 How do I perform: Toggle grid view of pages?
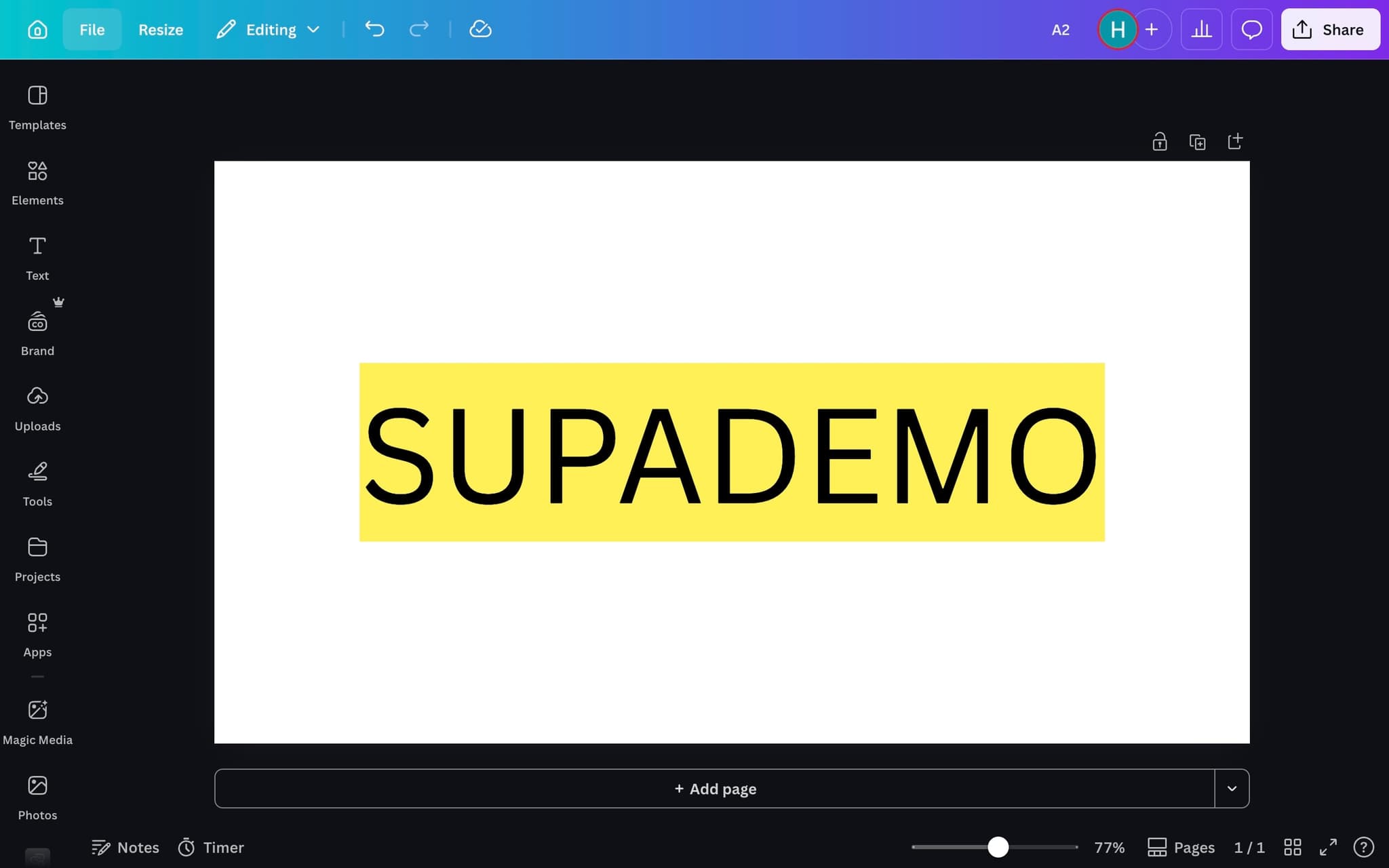tap(1293, 847)
